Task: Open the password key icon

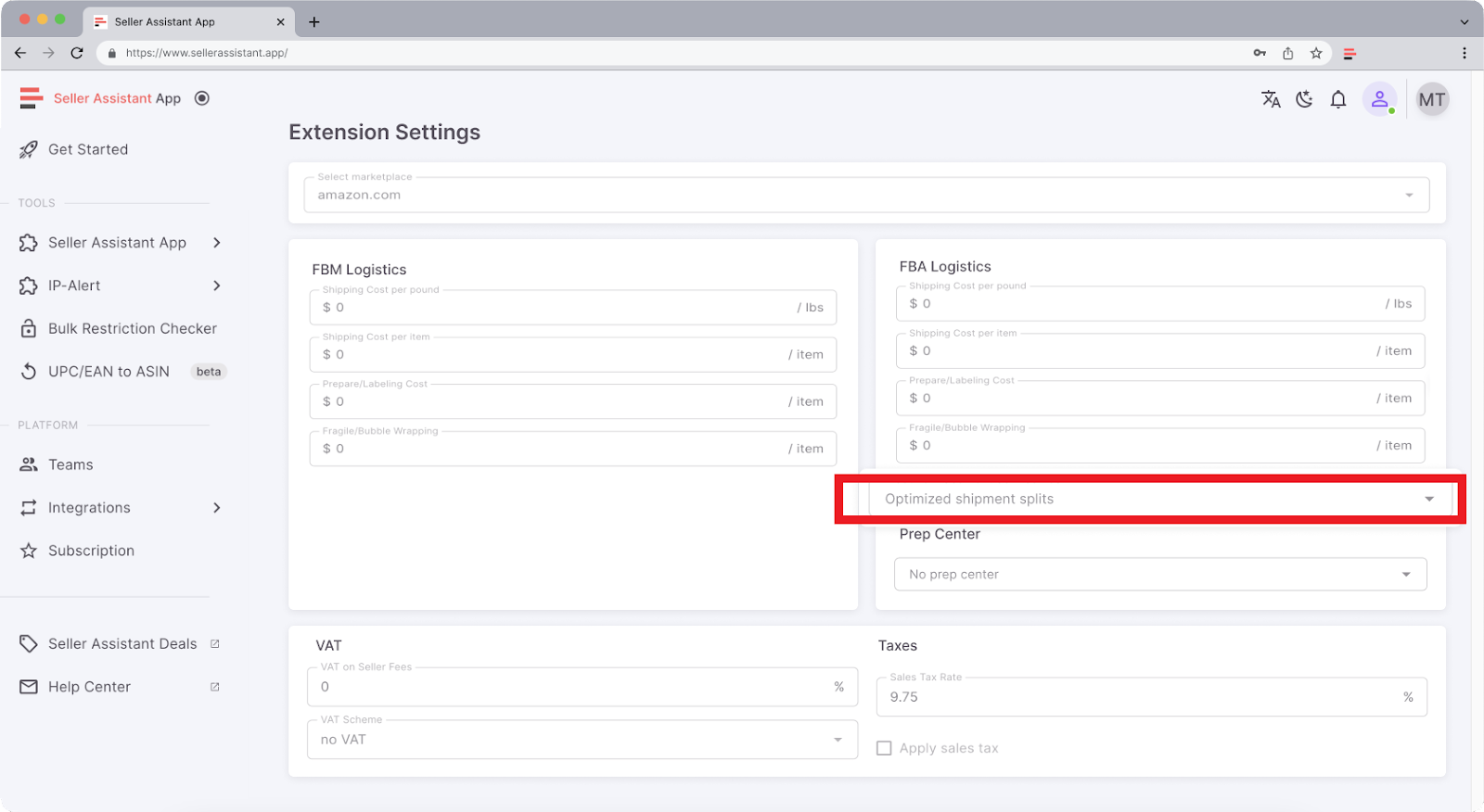Action: tap(1260, 53)
